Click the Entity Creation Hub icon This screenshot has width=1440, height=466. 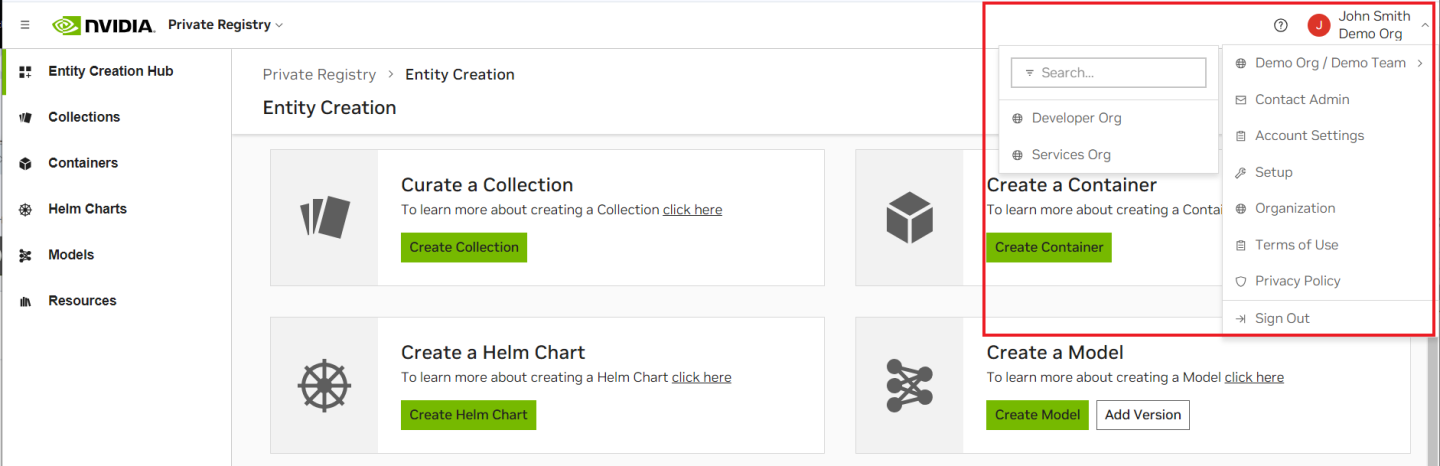(25, 72)
